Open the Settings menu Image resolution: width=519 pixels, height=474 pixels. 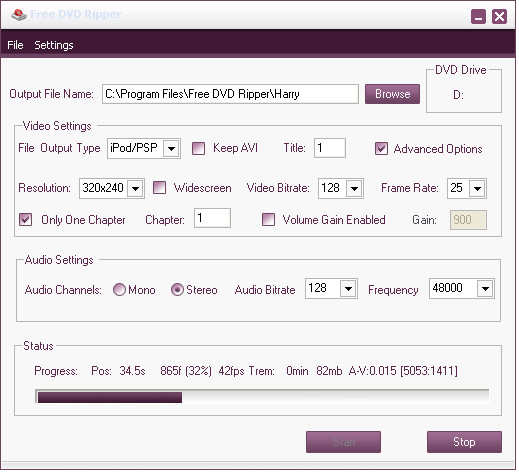[54, 45]
